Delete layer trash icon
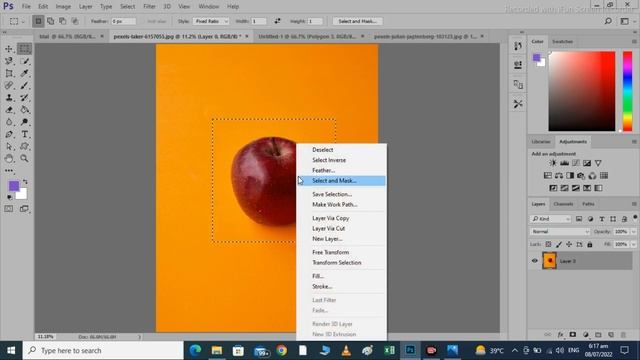Image resolution: width=640 pixels, height=360 pixels. click(x=623, y=335)
